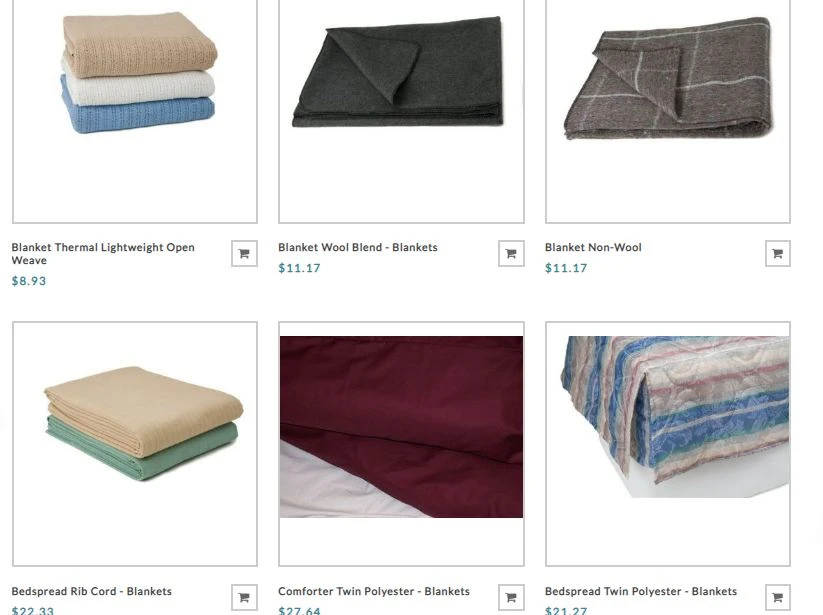View tan and green rib cord bedspread image
Screen dimensions: 823x615
tap(135, 444)
